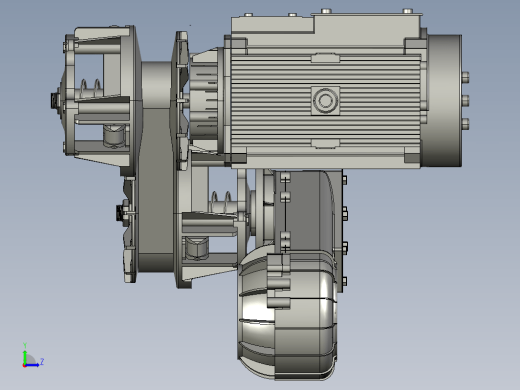Click the blue Z axis of the triad

(33, 365)
